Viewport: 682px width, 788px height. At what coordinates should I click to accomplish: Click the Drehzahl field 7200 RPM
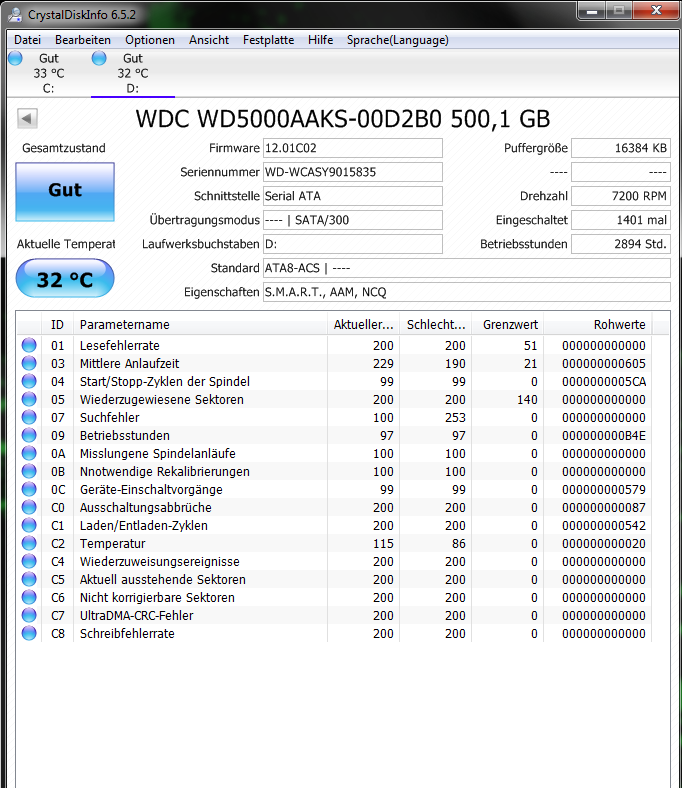click(621, 196)
